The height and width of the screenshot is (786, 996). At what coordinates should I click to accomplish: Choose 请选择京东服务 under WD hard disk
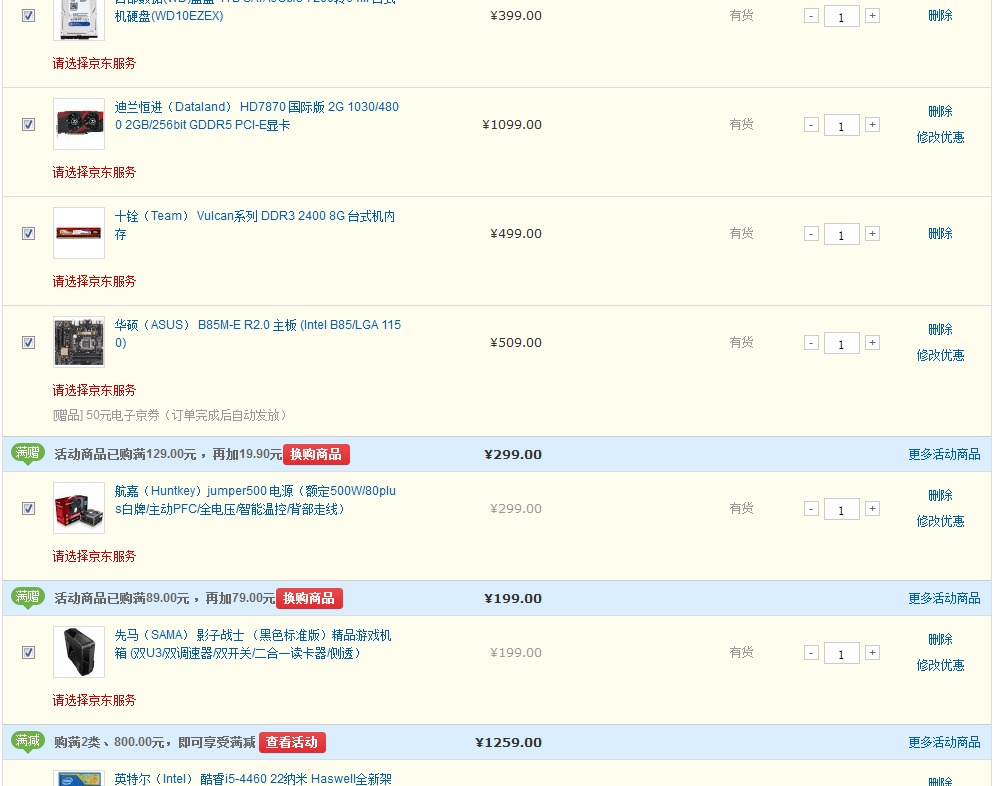click(x=94, y=64)
